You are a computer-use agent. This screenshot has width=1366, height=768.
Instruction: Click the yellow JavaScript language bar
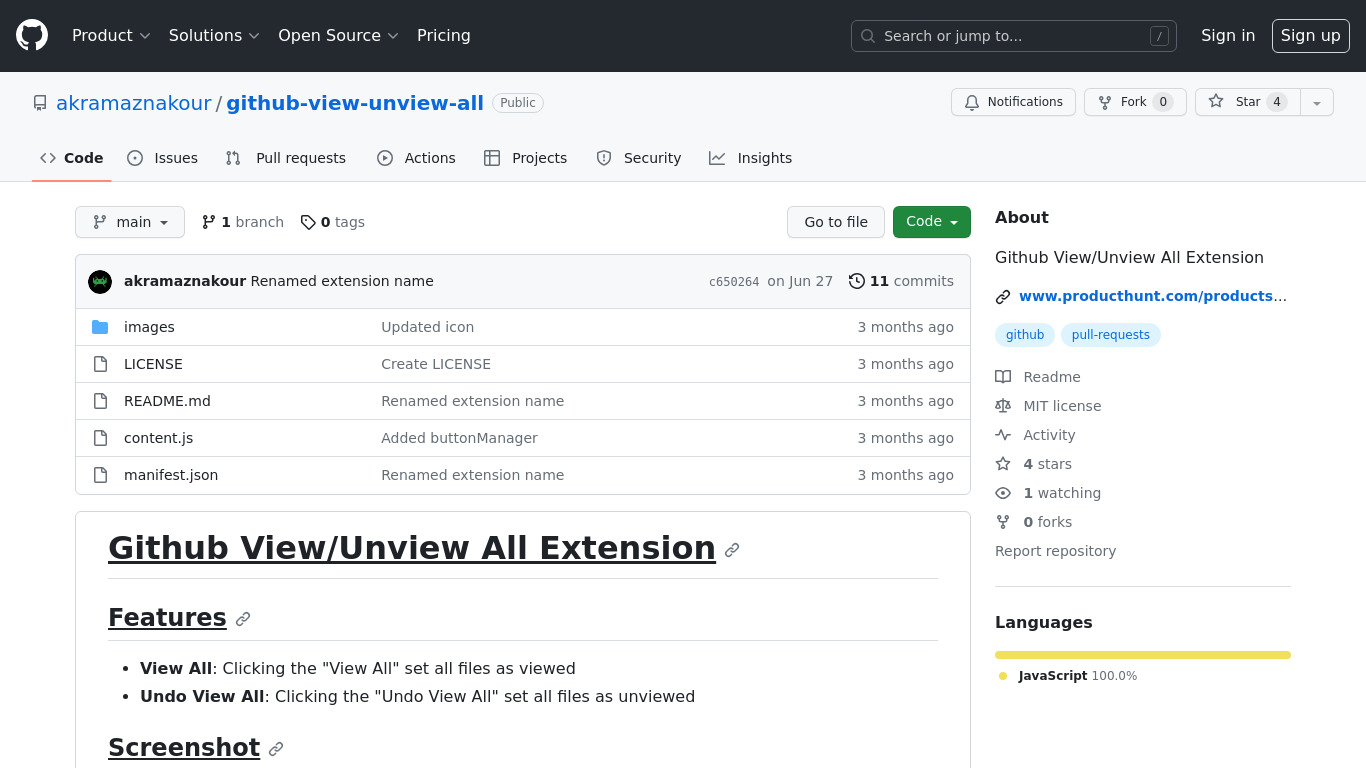[1143, 655]
